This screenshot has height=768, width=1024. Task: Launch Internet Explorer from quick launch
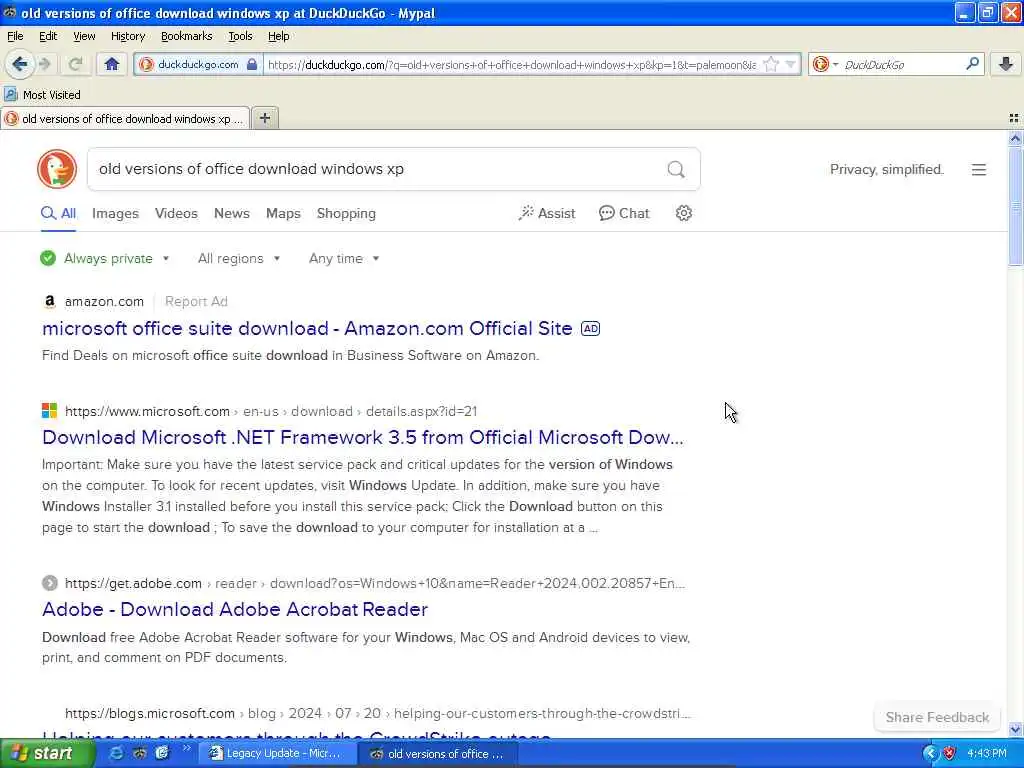click(116, 753)
